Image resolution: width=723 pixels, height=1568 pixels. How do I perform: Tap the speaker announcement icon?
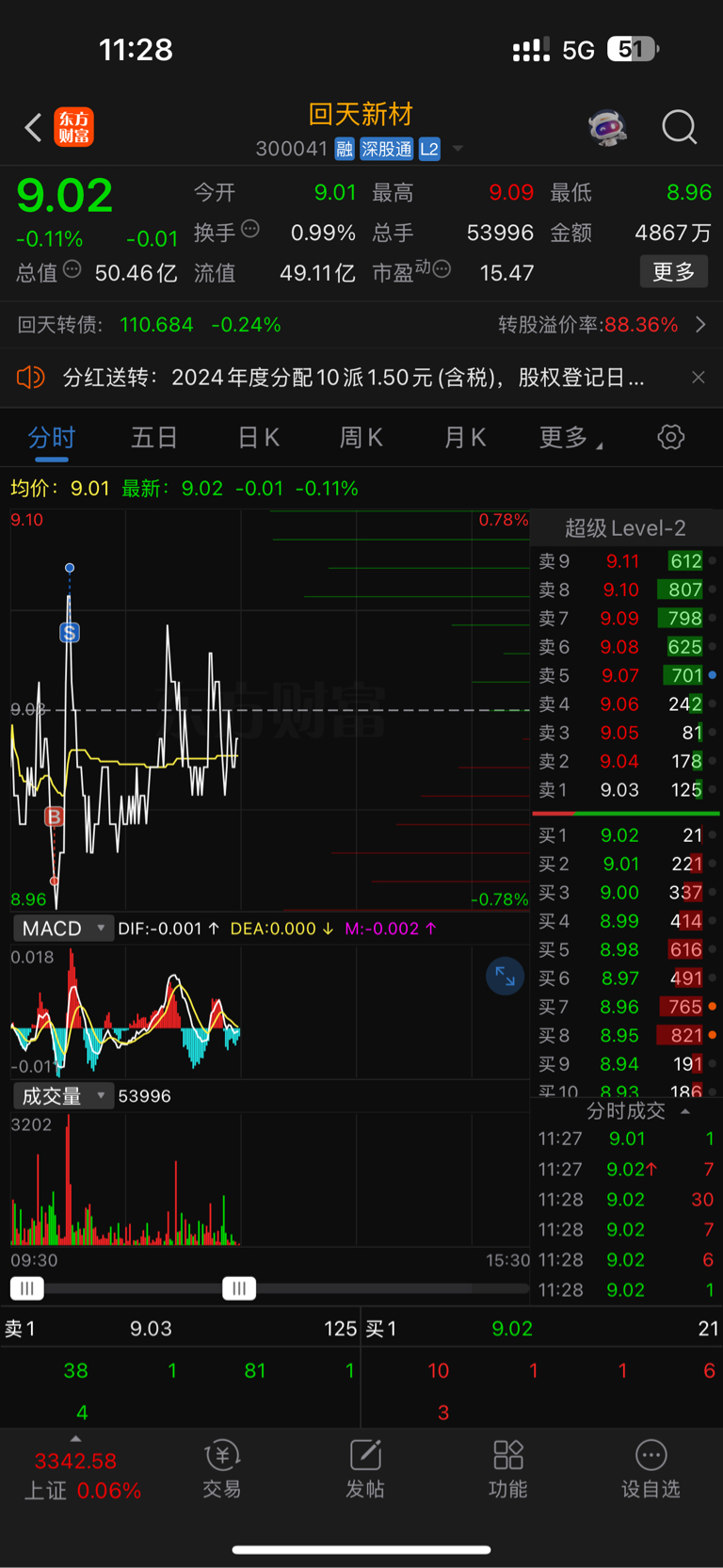pos(31,378)
